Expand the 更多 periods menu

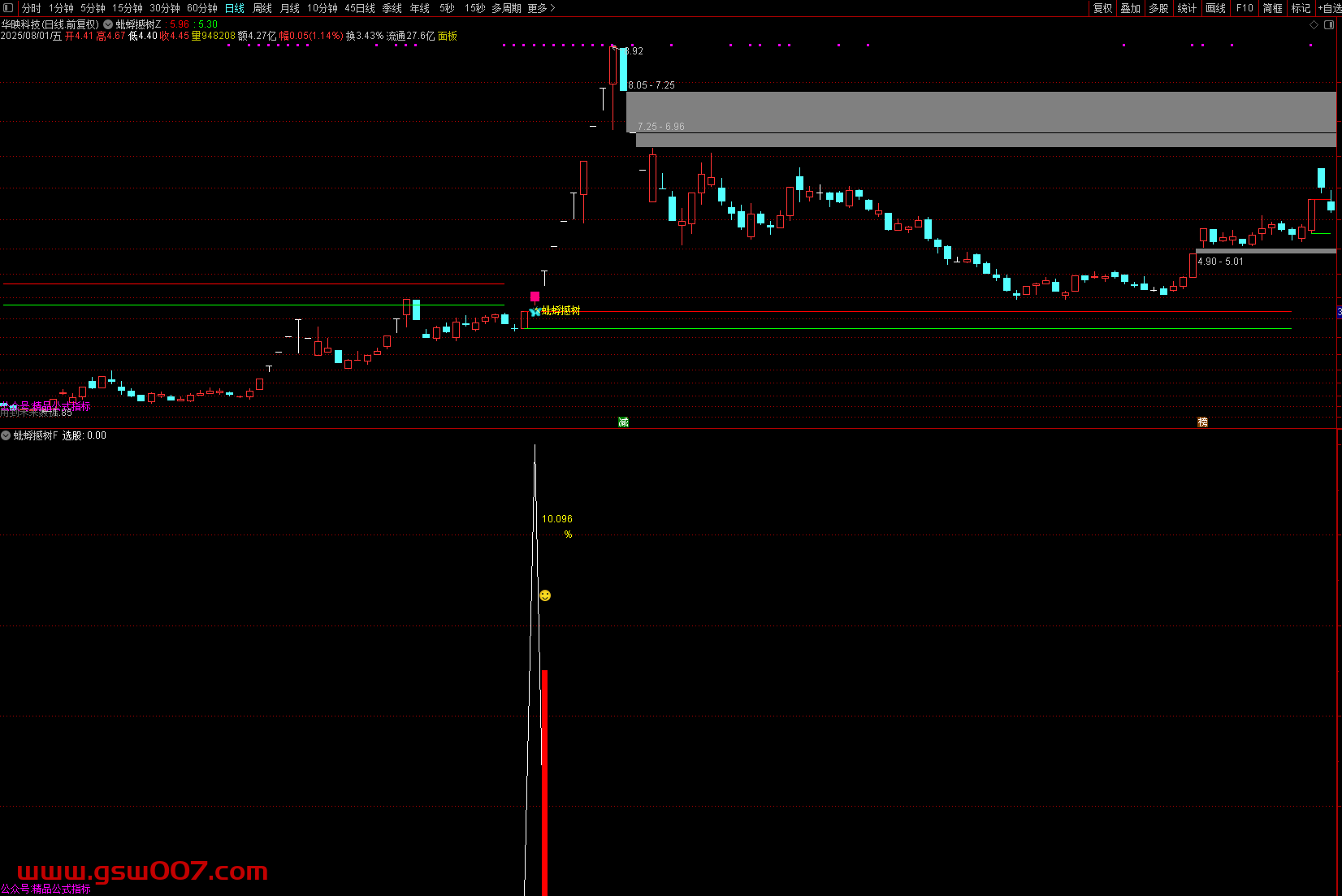(x=541, y=8)
